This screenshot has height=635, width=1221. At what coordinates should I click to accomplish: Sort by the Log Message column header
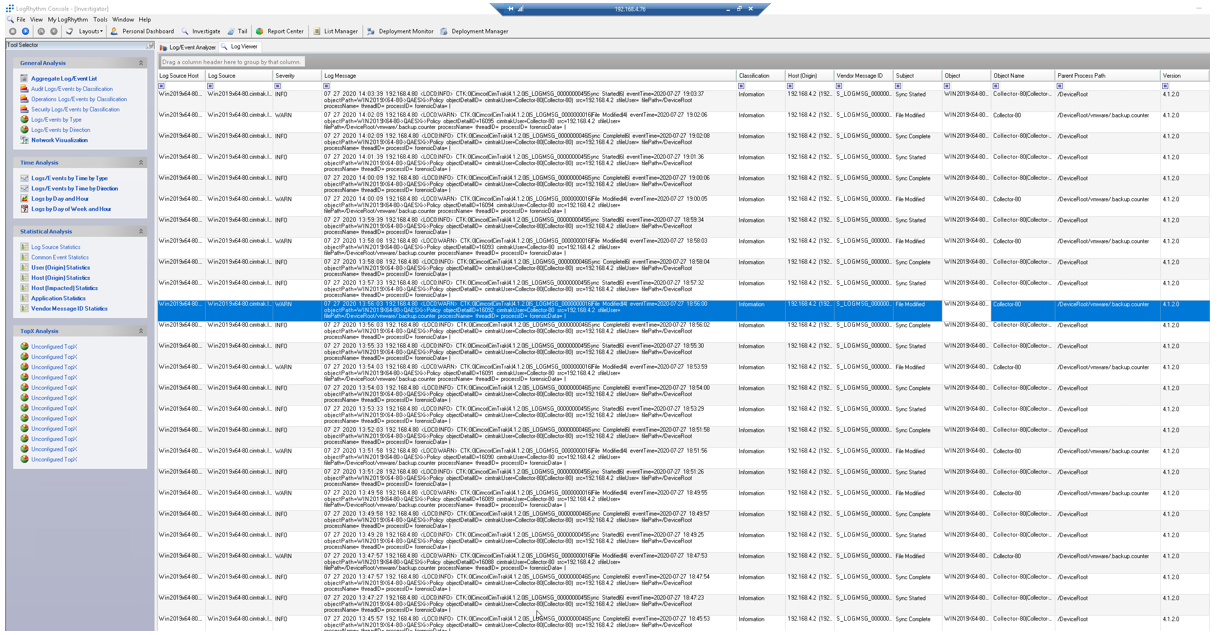coord(528,76)
